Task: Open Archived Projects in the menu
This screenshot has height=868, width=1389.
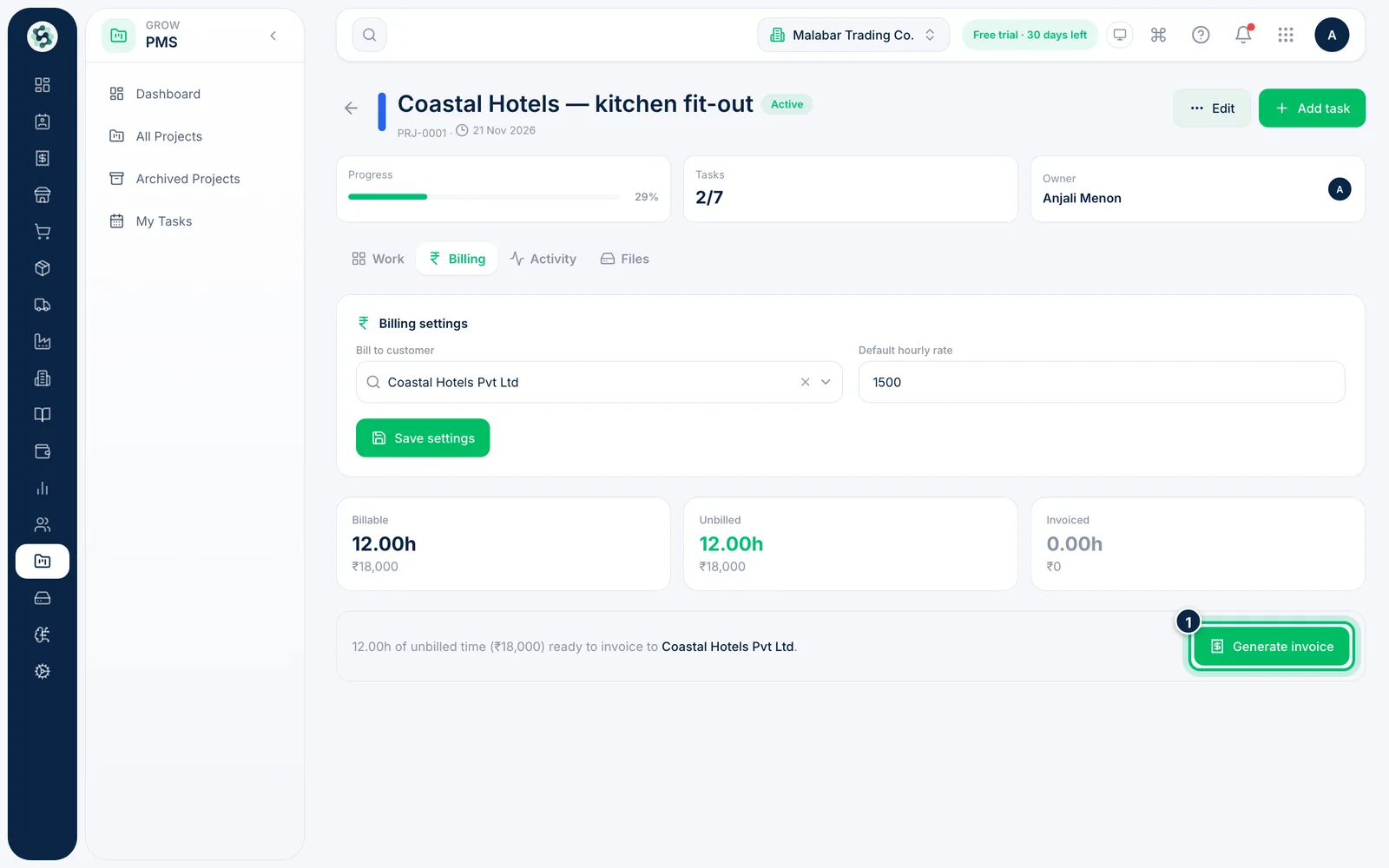Action: [194, 179]
